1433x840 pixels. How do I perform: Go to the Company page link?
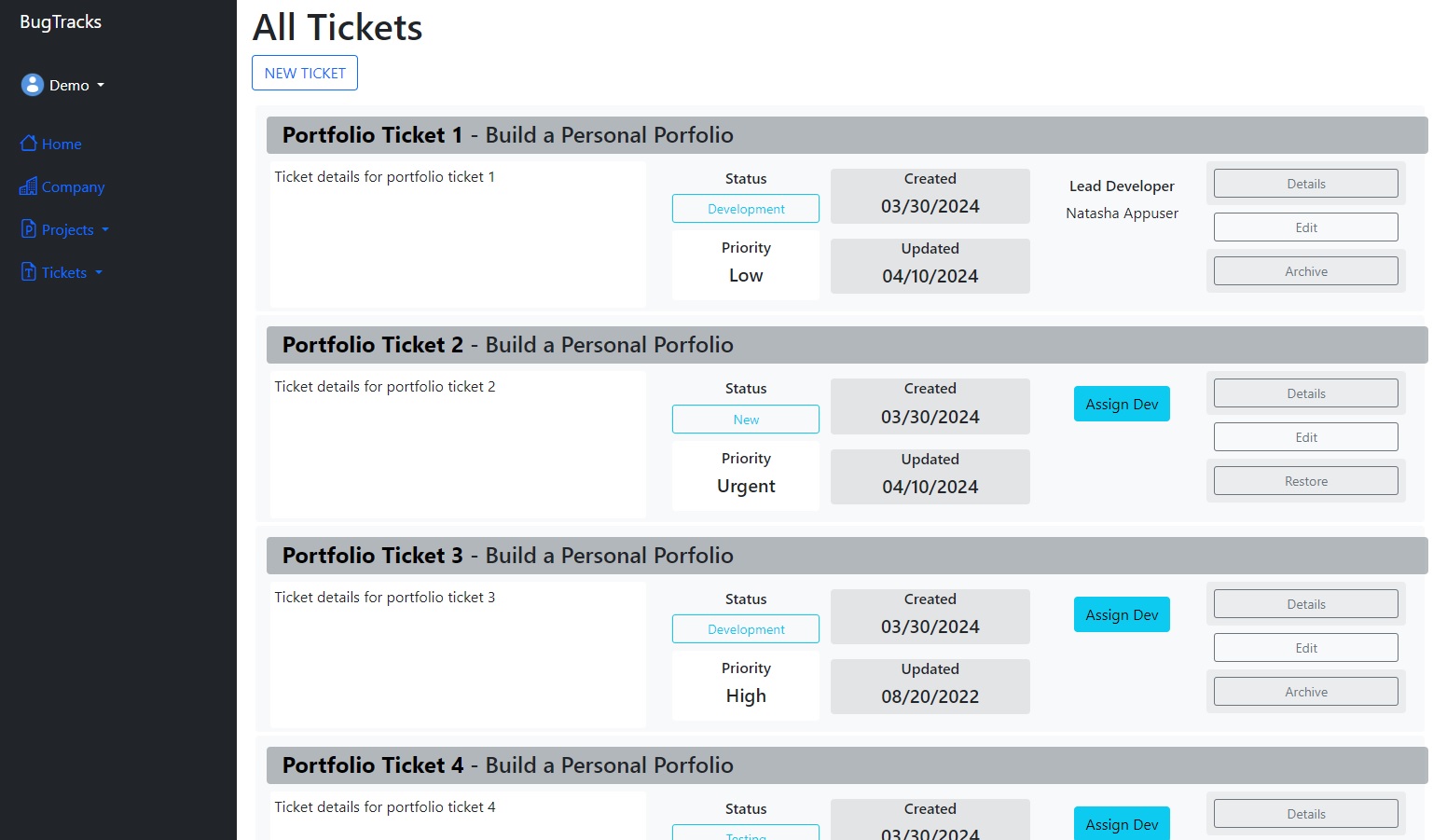pos(73,187)
